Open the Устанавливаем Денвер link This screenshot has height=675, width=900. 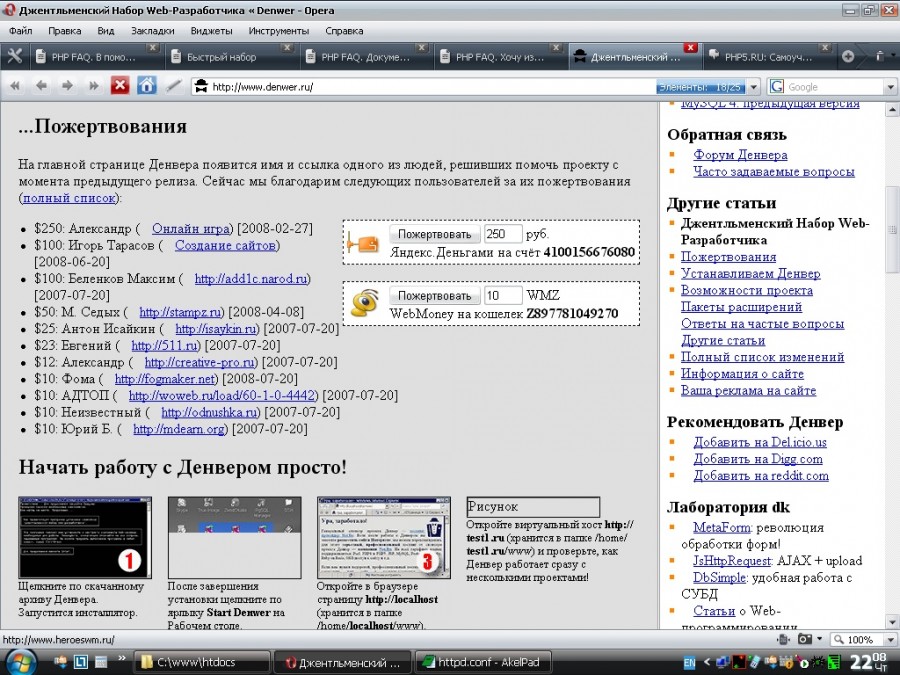coord(751,274)
